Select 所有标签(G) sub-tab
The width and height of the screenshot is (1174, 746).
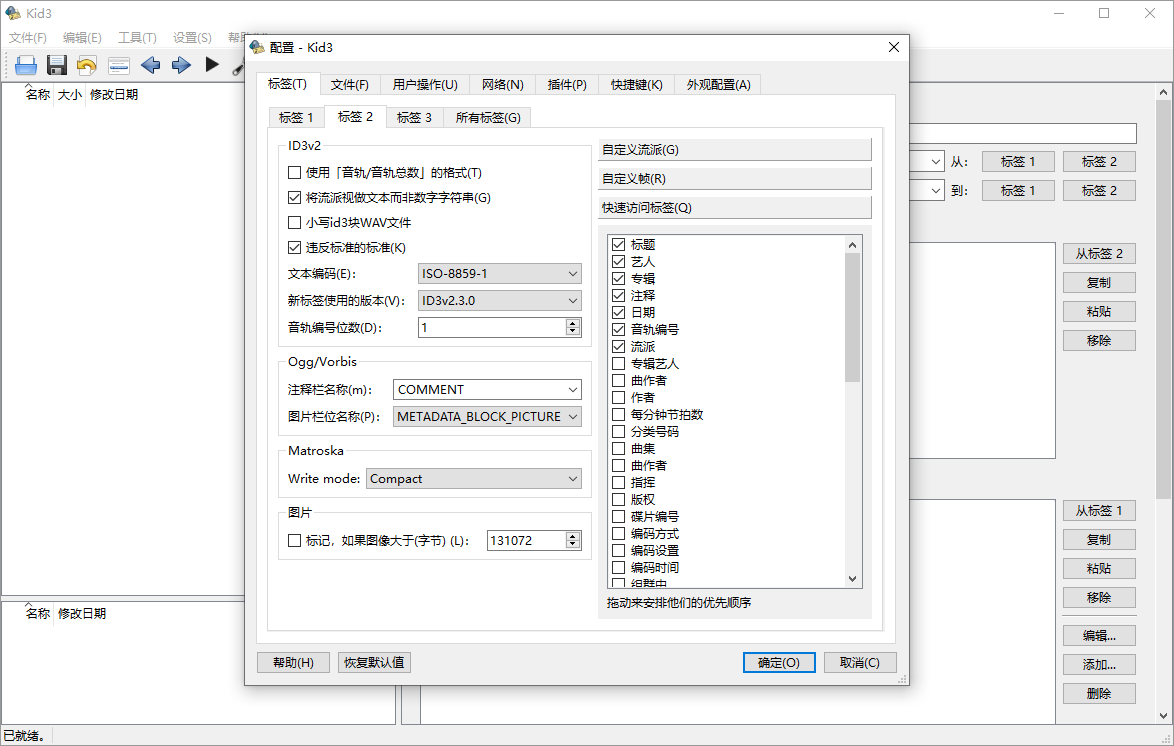point(487,118)
